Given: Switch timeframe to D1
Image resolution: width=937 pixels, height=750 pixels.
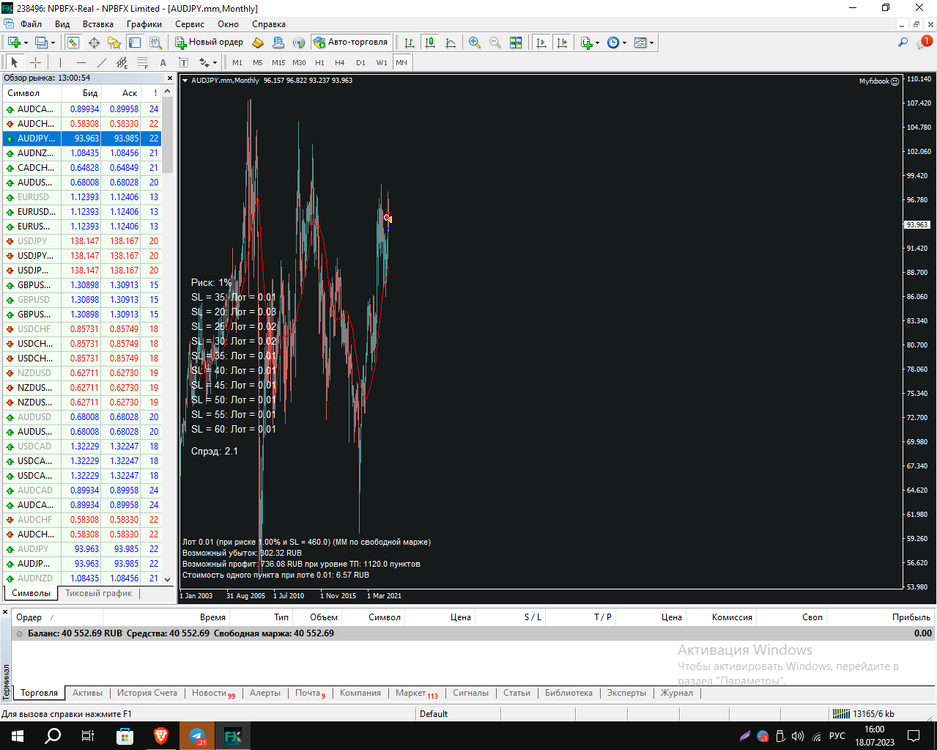Looking at the screenshot, I should [360, 62].
